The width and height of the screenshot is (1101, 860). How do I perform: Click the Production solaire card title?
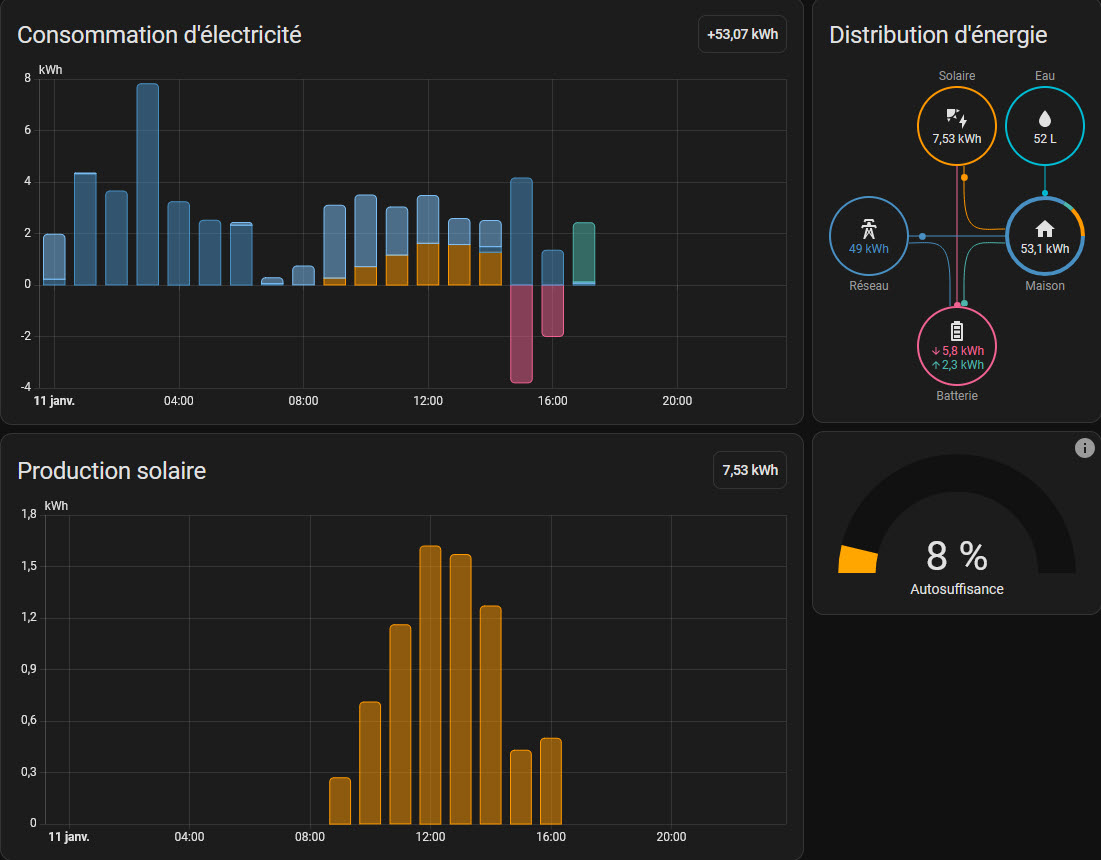tap(112, 470)
